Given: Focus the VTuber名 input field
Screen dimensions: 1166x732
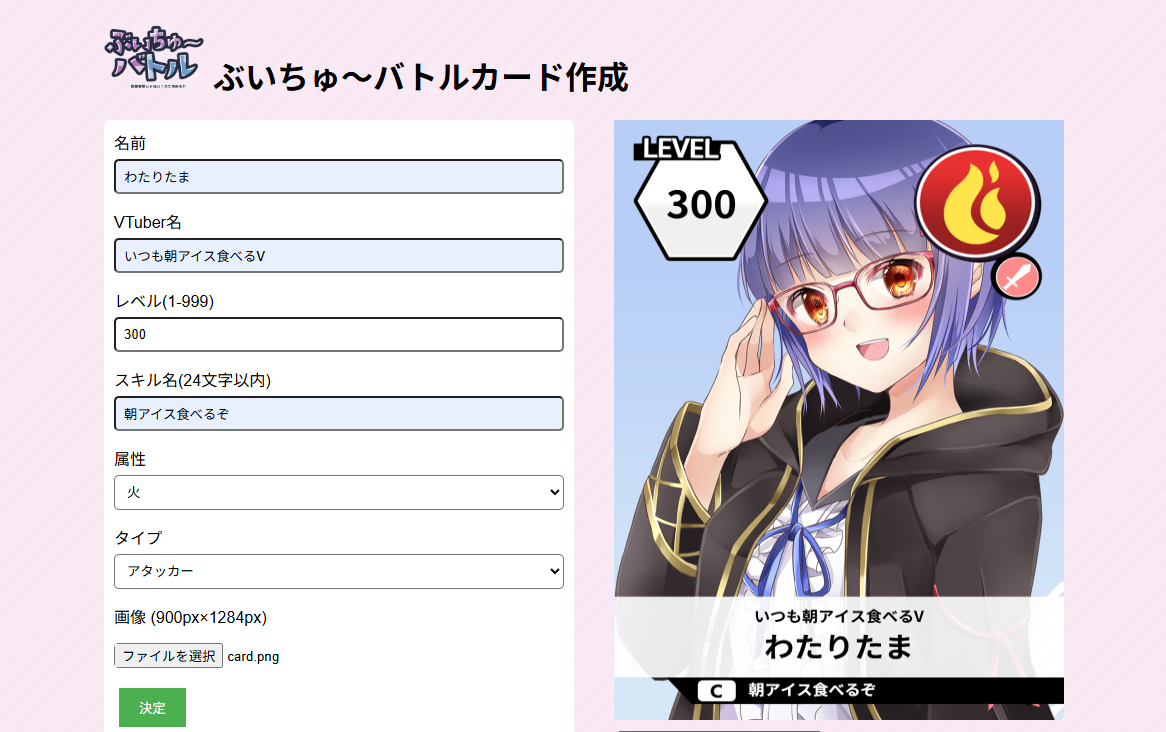Looking at the screenshot, I should point(338,255).
